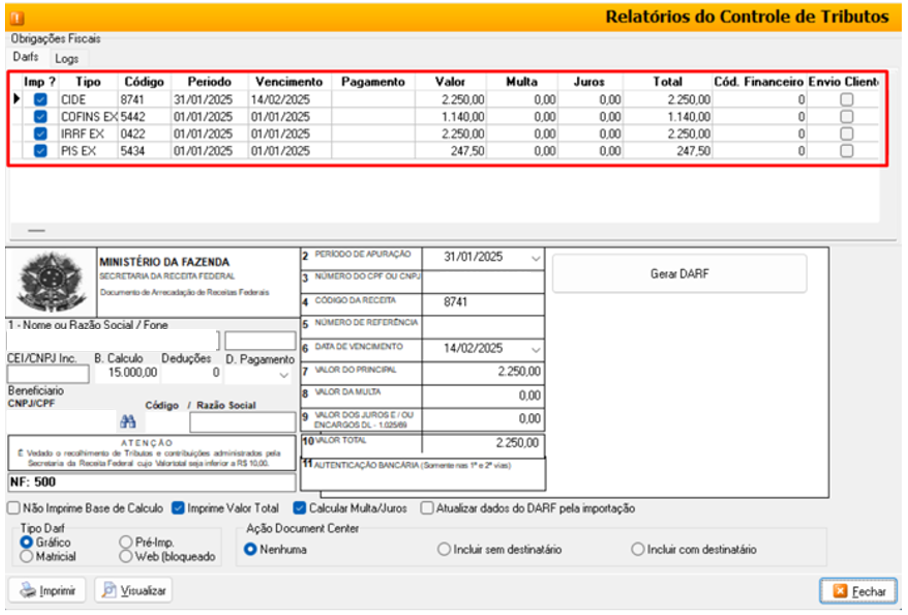Click the orange app icon in title bar
Viewport: 908px width, 615px height.
(x=17, y=18)
